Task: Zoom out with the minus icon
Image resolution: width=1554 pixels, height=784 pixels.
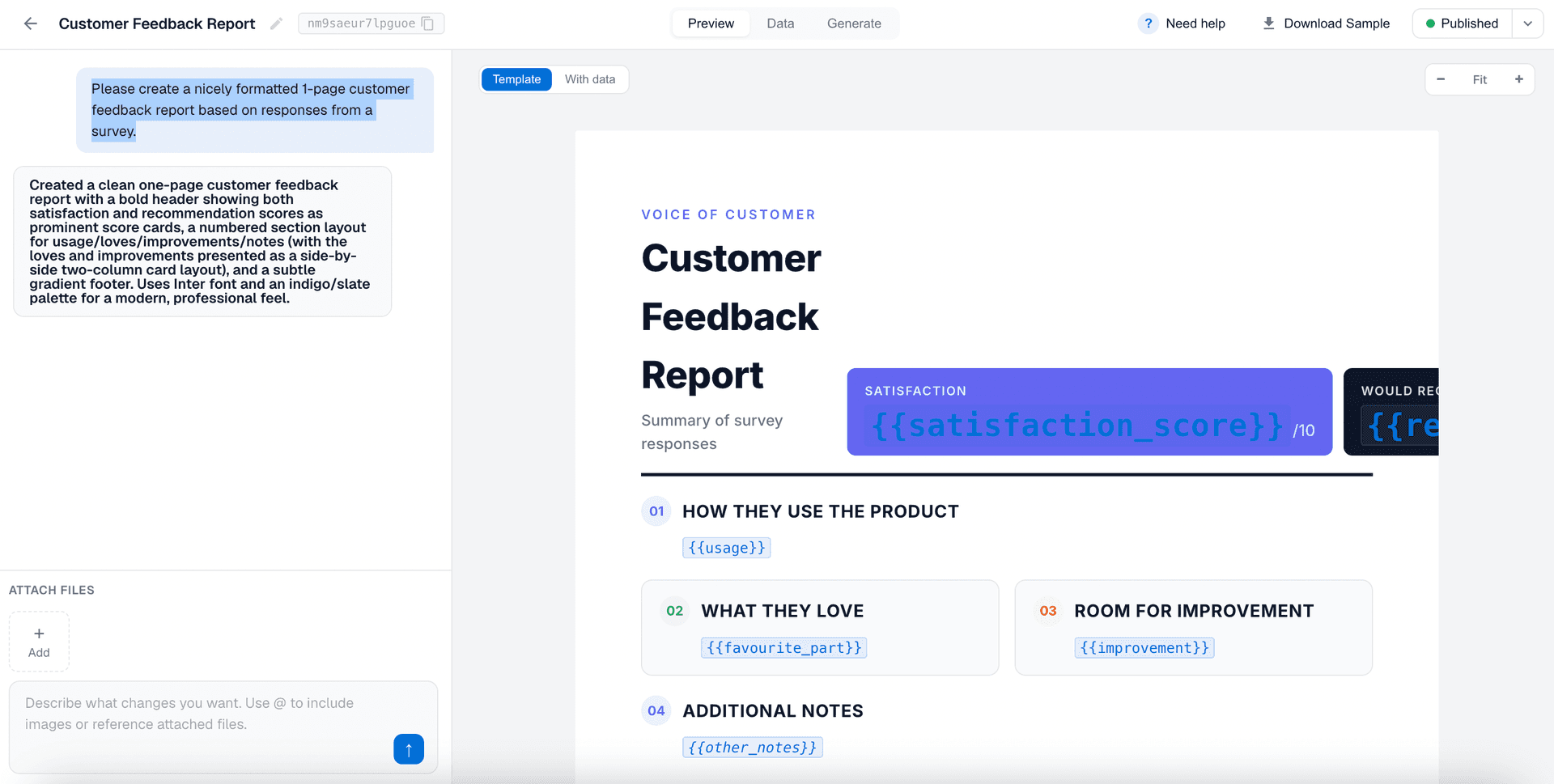Action: [x=1441, y=79]
